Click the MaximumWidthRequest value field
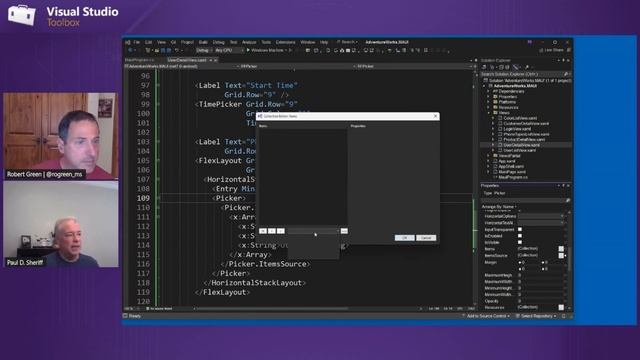 click(541, 282)
